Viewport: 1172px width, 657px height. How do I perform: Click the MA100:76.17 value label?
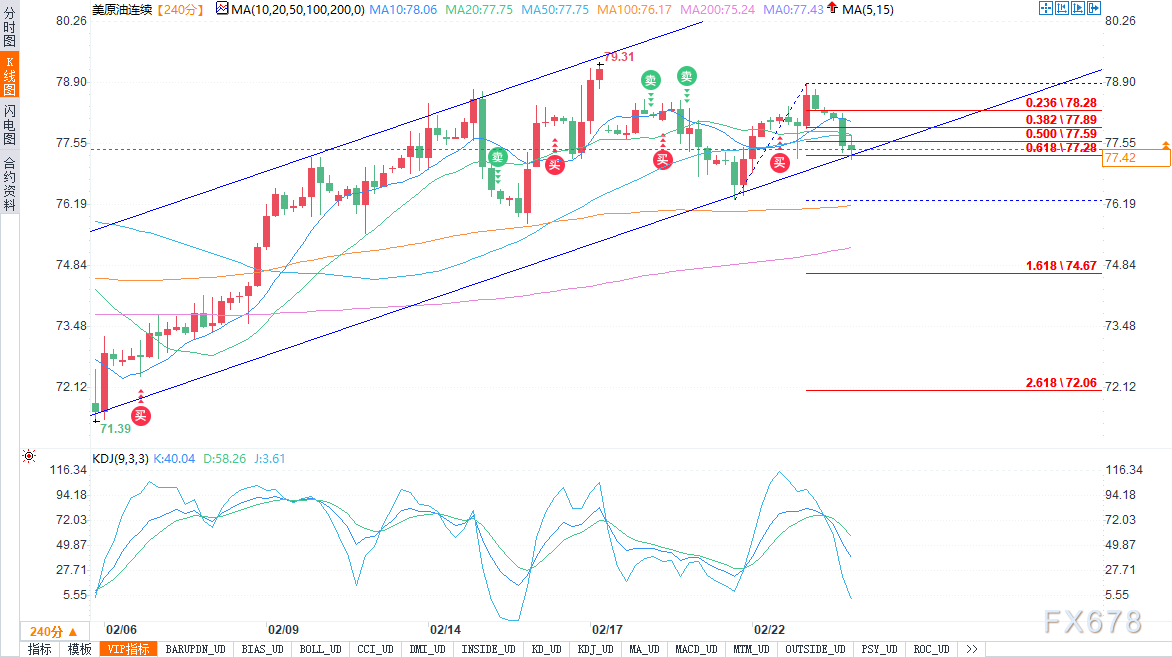click(634, 10)
